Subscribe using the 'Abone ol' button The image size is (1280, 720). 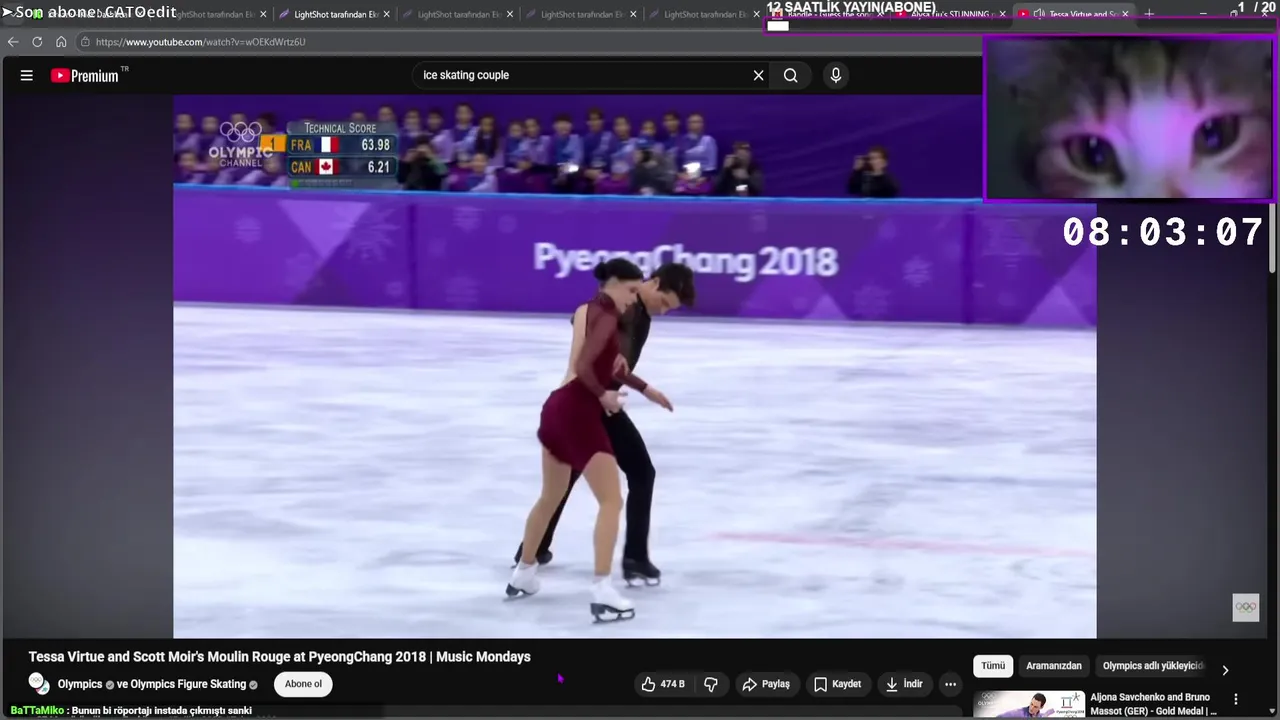tap(303, 684)
